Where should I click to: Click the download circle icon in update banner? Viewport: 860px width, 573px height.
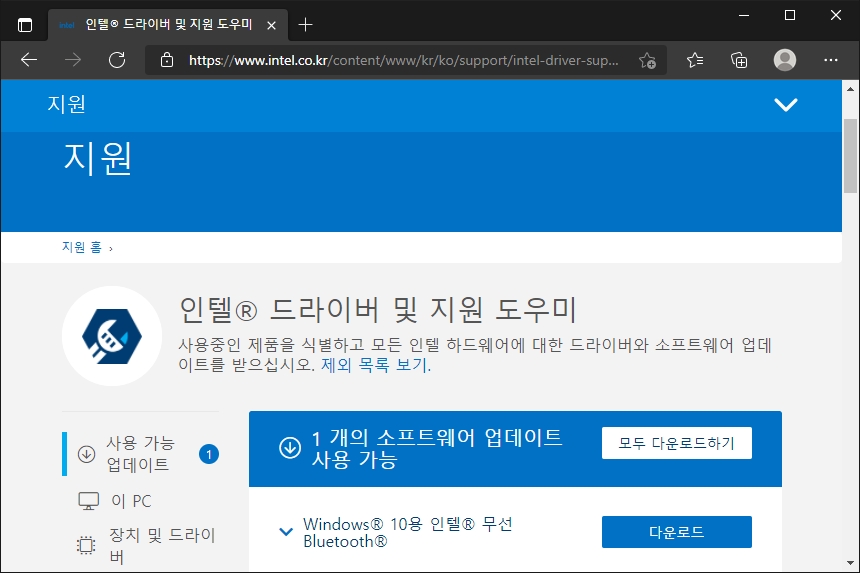[x=290, y=448]
